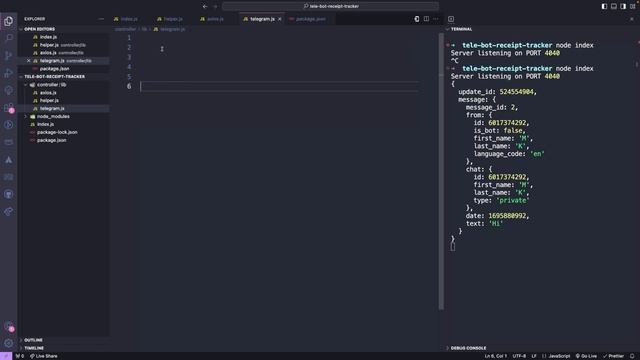This screenshot has height=360, width=640.
Task: Click LF end-of-line in status bar
Action: (534, 356)
